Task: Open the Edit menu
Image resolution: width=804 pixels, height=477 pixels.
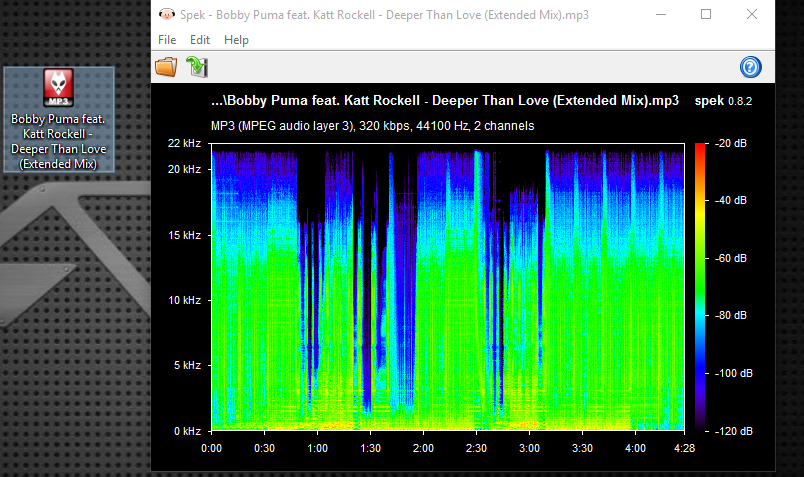Action: 200,40
